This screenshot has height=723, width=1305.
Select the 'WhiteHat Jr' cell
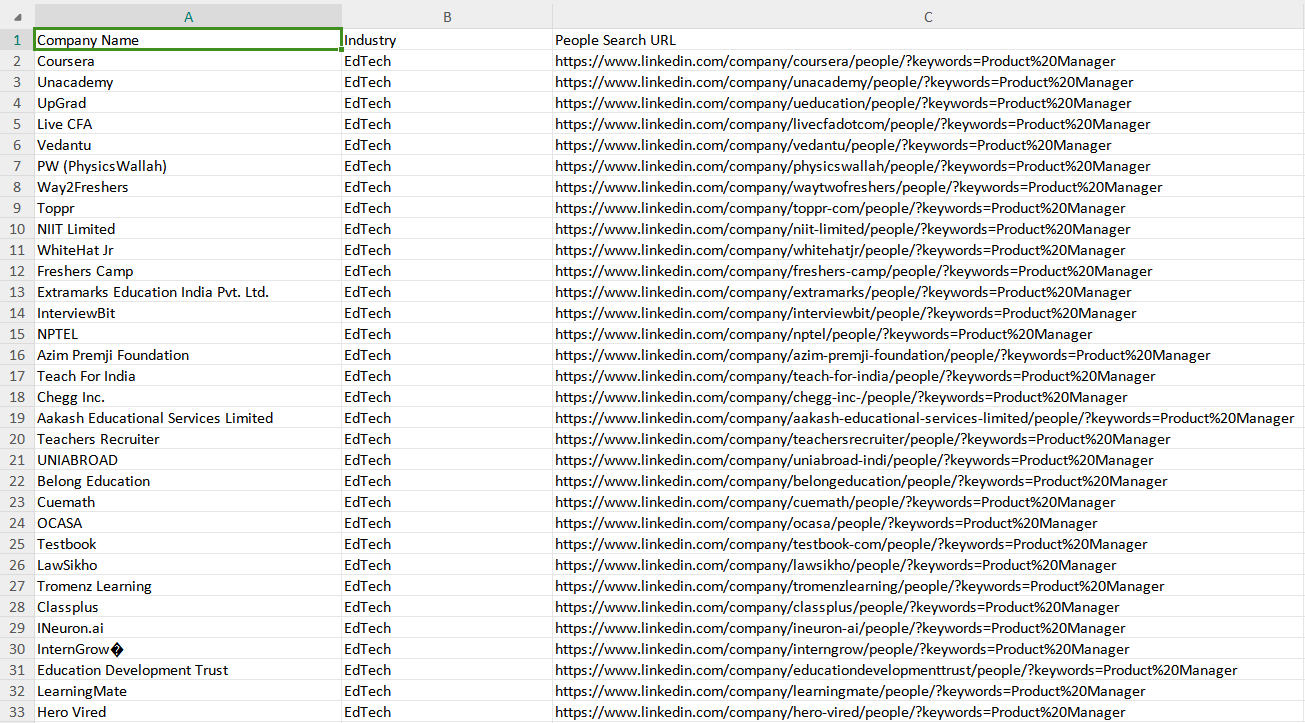[x=188, y=250]
